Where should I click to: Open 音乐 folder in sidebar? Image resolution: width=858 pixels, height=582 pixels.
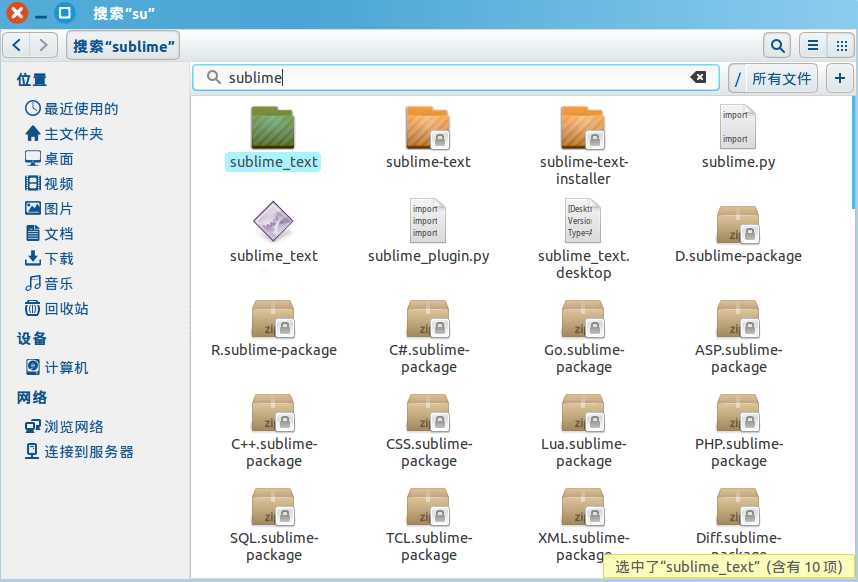click(49, 283)
